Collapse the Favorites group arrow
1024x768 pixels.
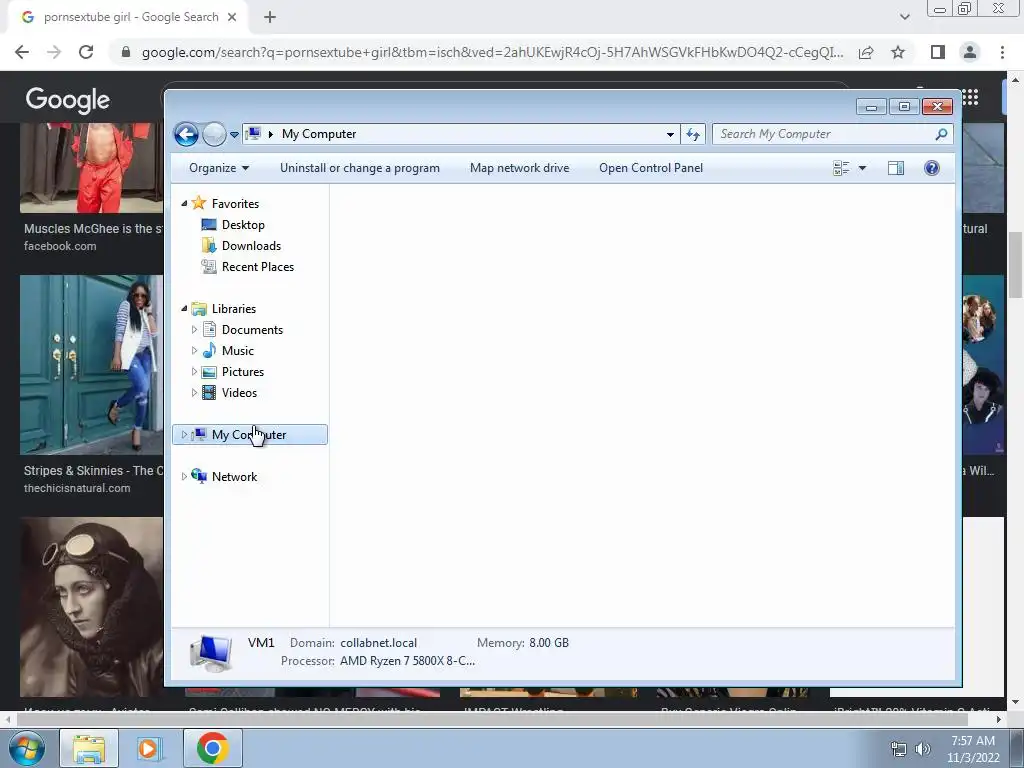pyautogui.click(x=184, y=204)
